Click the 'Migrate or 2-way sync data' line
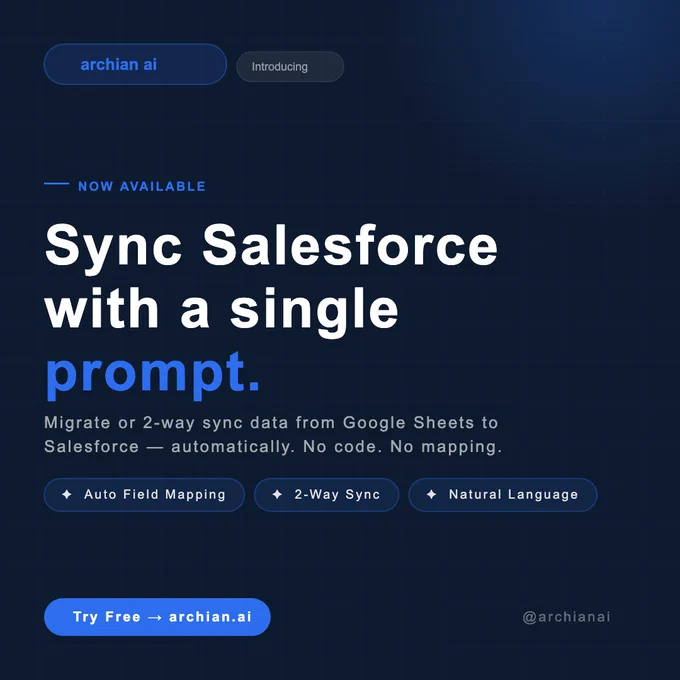Image resolution: width=680 pixels, height=680 pixels. 271,422
